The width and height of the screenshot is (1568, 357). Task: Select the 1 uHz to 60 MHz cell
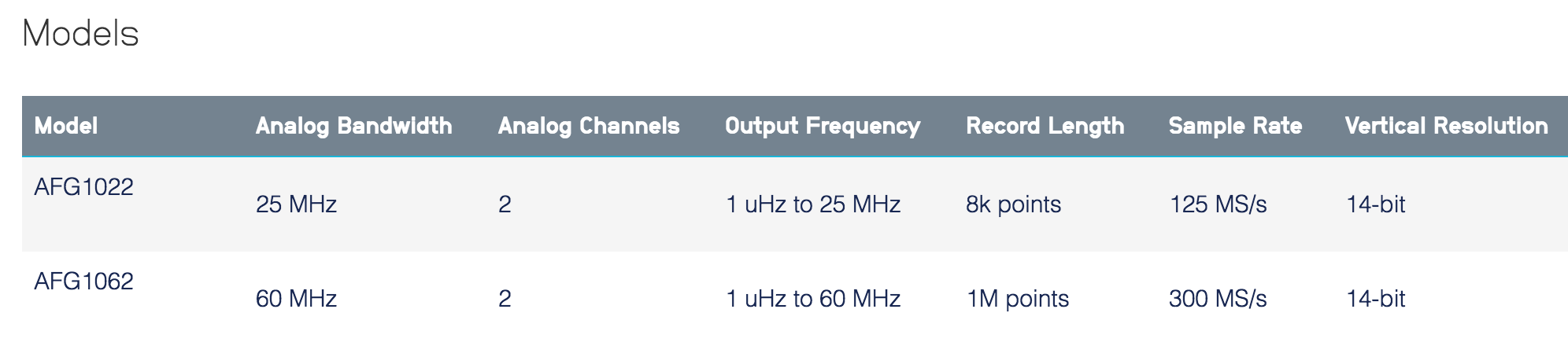812,299
